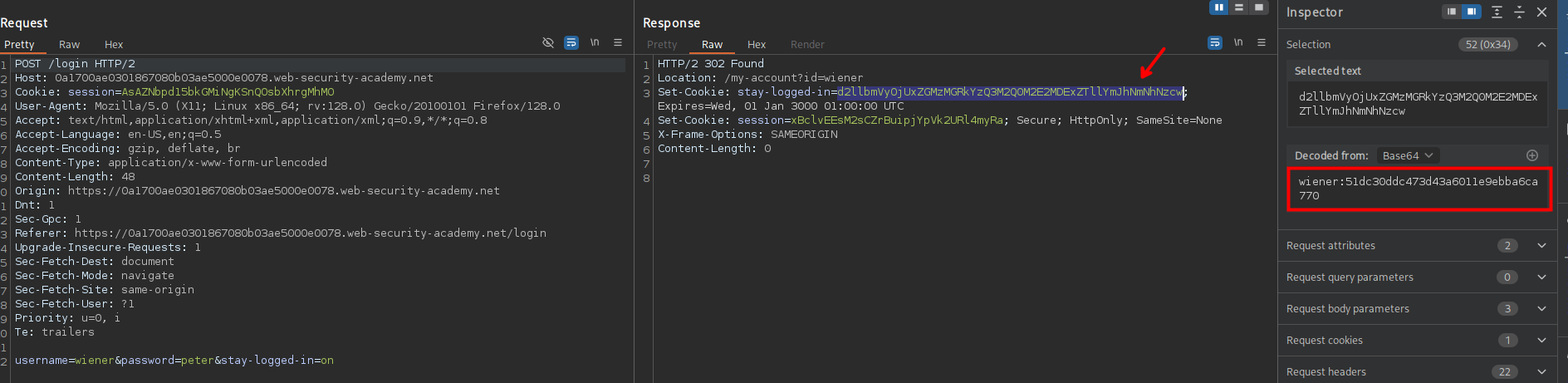Click the \n button in Response panel
The image size is (1568, 383).
[1238, 42]
